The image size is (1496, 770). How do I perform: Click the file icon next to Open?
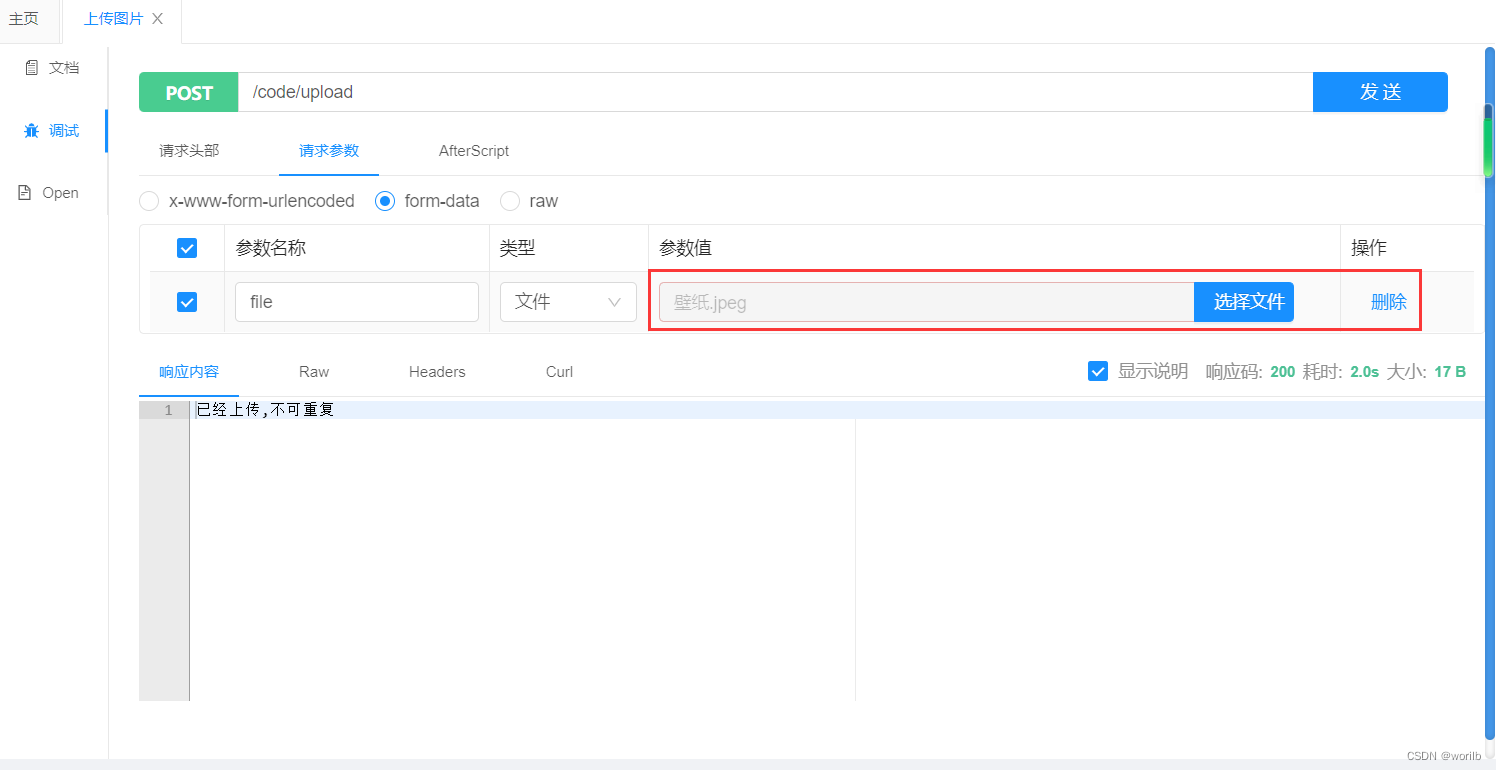pyautogui.click(x=25, y=193)
